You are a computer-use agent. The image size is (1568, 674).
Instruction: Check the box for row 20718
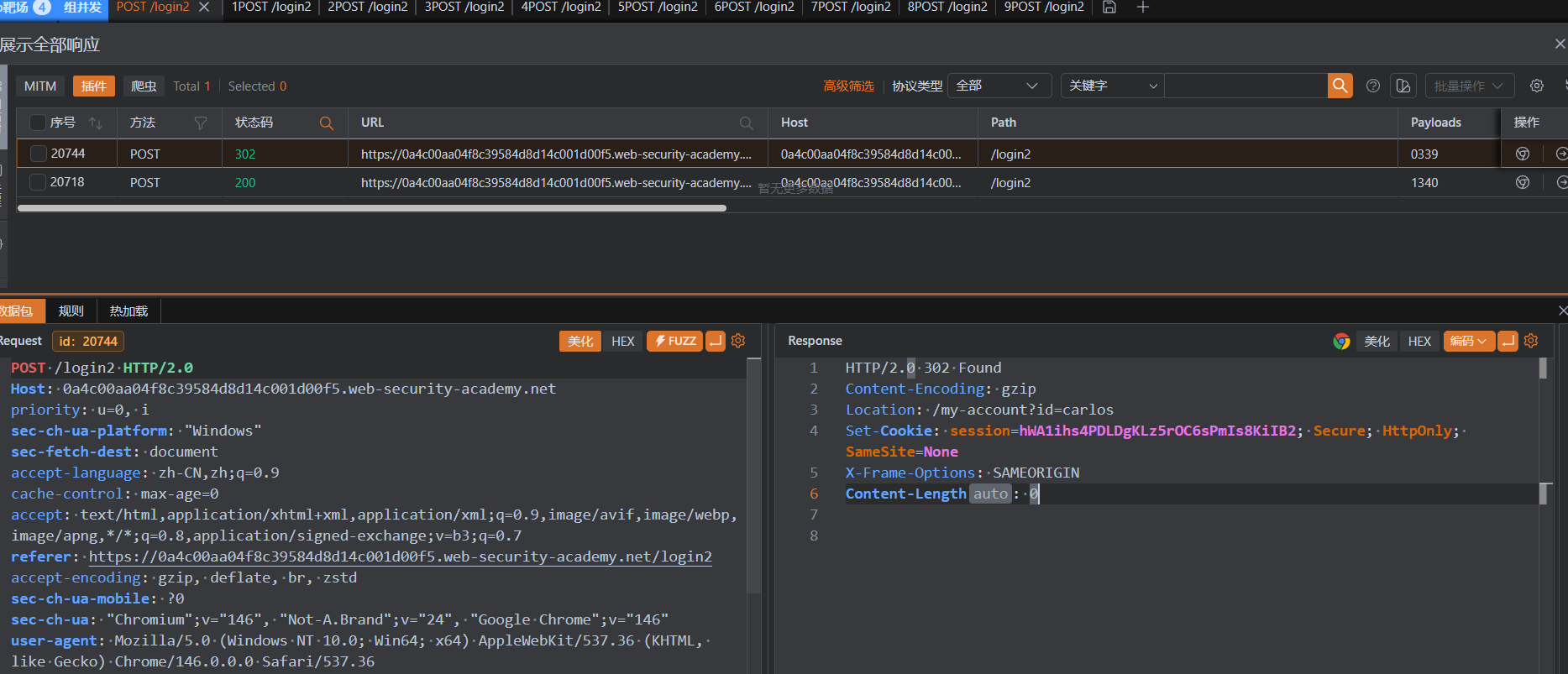[38, 182]
